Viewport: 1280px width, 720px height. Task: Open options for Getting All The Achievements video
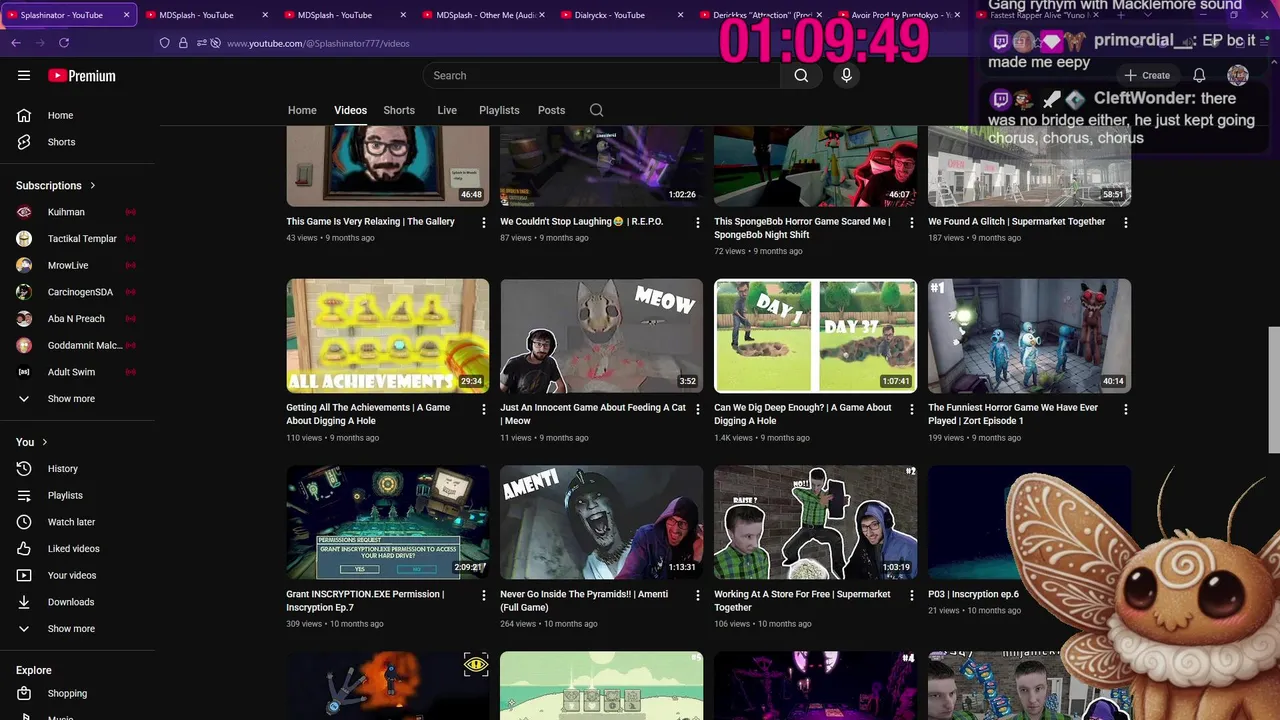pyautogui.click(x=484, y=409)
